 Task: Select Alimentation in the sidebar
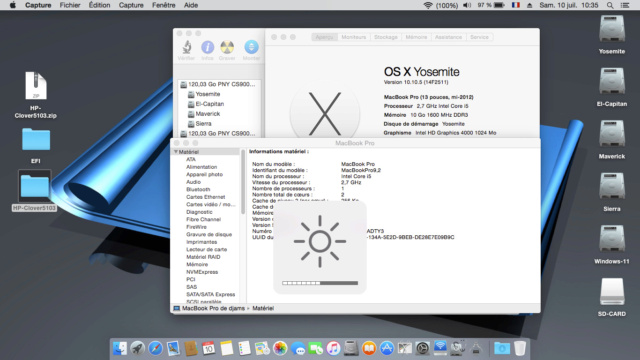pos(202,167)
